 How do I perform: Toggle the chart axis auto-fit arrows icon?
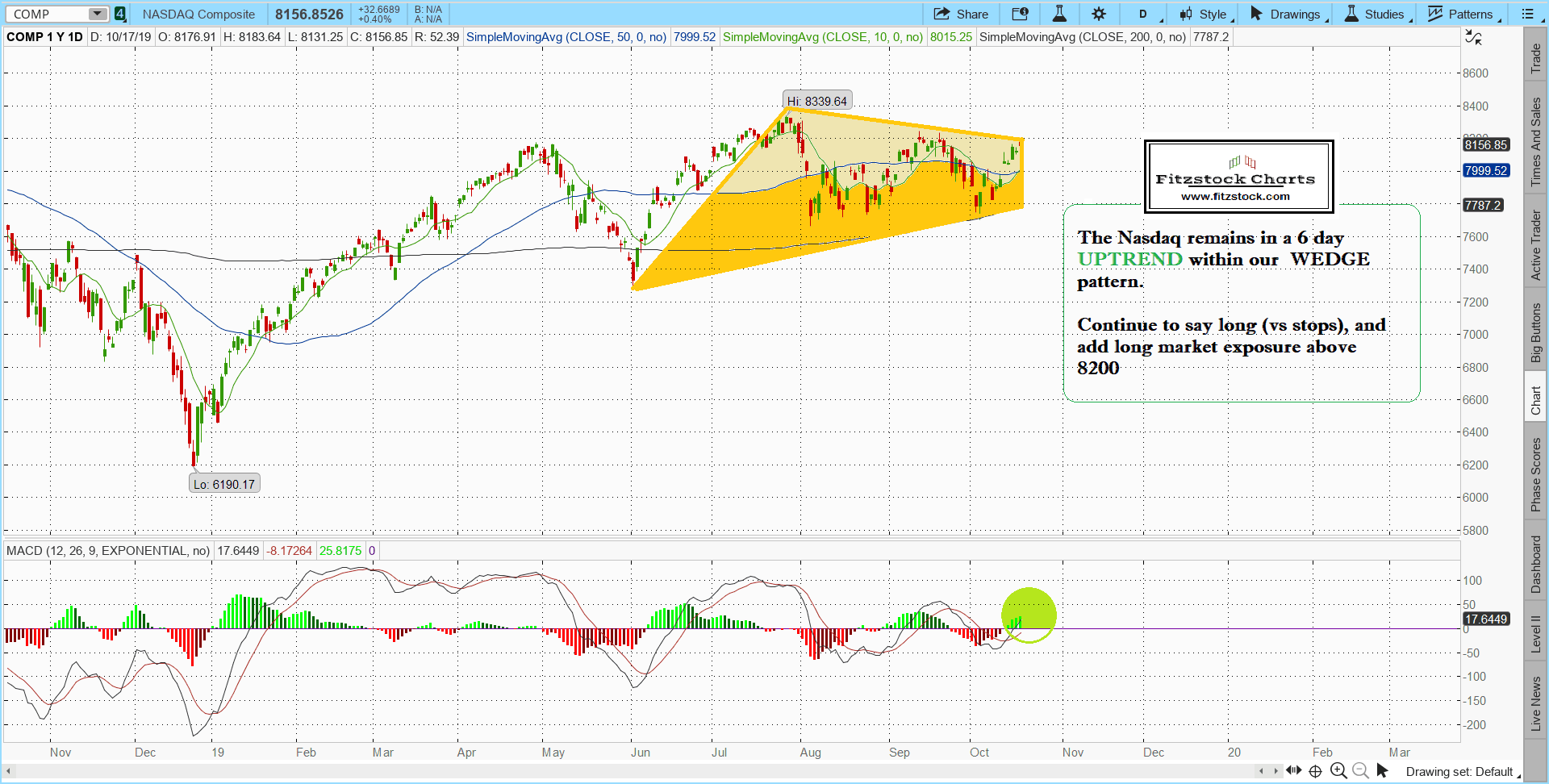tap(1472, 37)
